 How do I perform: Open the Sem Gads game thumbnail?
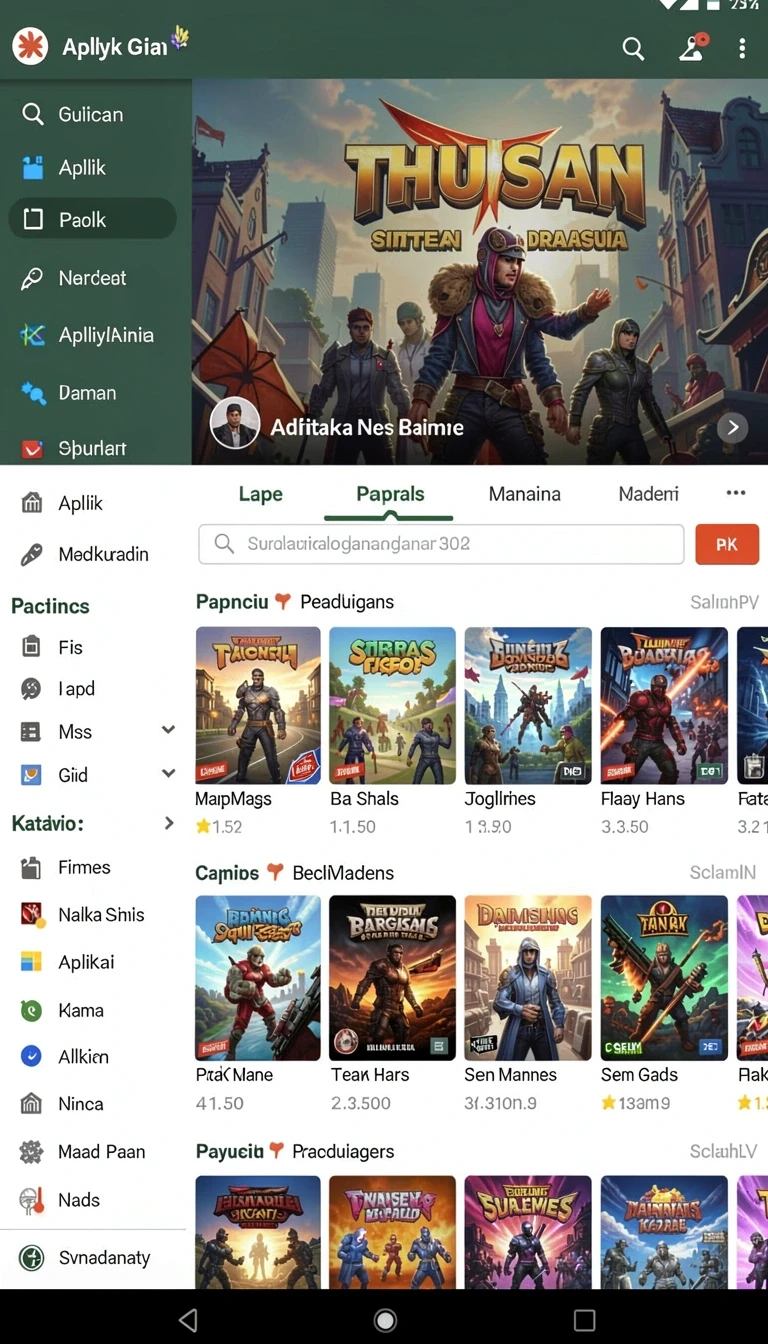(664, 978)
